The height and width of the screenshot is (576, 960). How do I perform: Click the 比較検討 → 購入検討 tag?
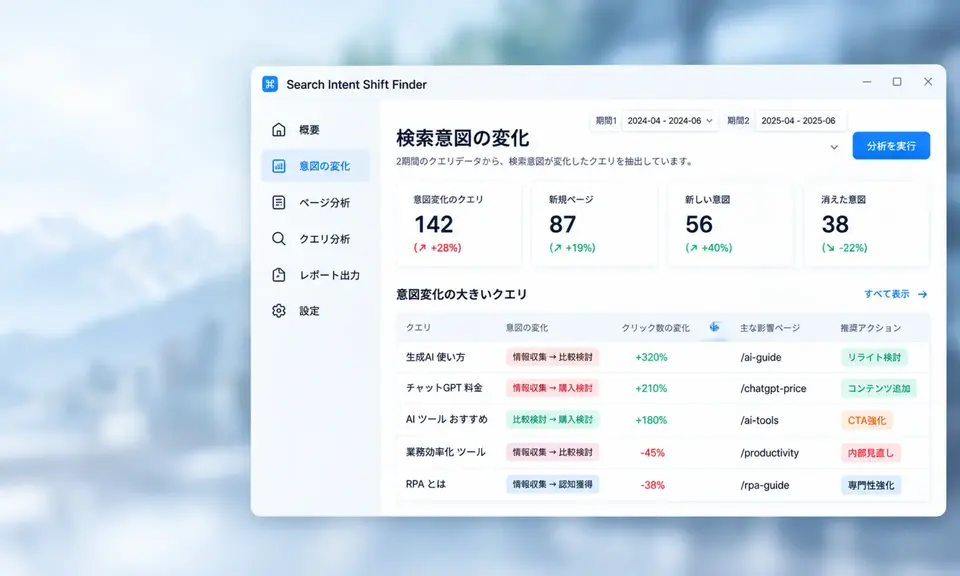coord(552,420)
